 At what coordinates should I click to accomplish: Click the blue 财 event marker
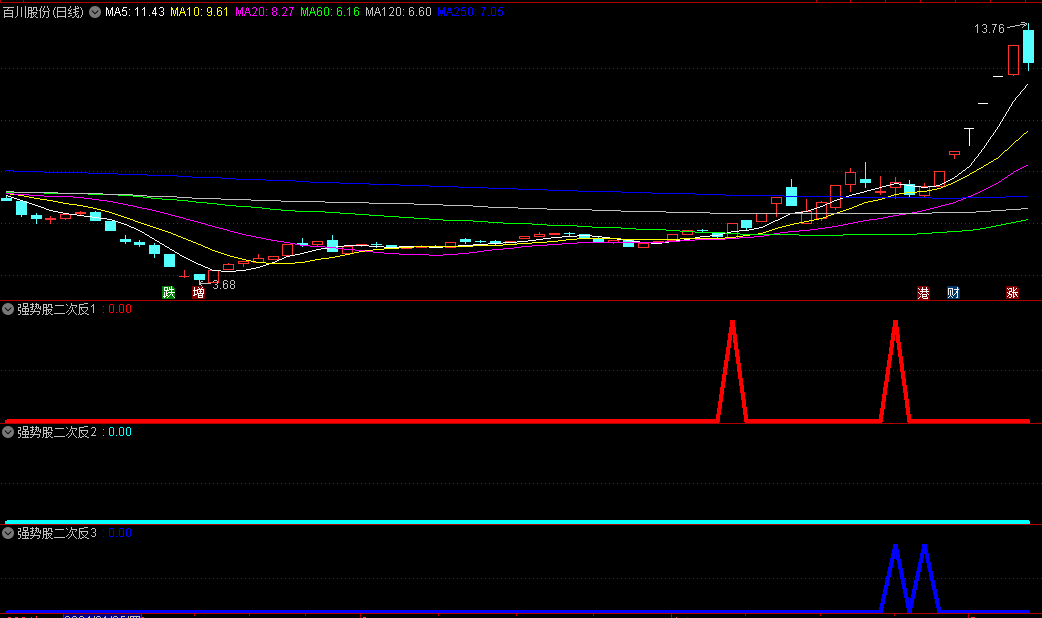click(x=953, y=292)
